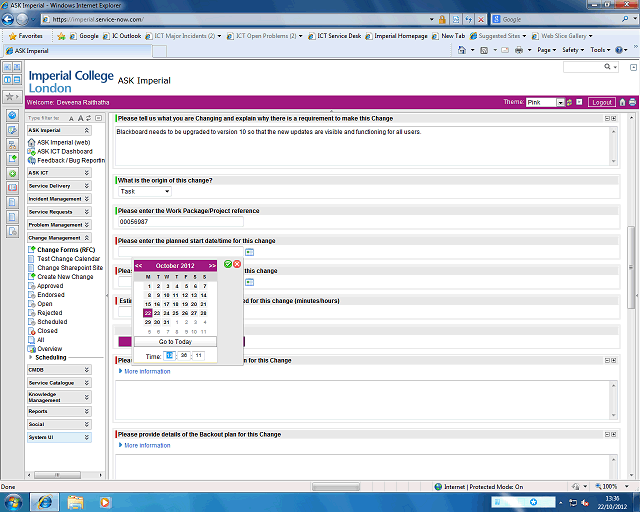Open the Theme dropdown showing Pink

(562, 102)
